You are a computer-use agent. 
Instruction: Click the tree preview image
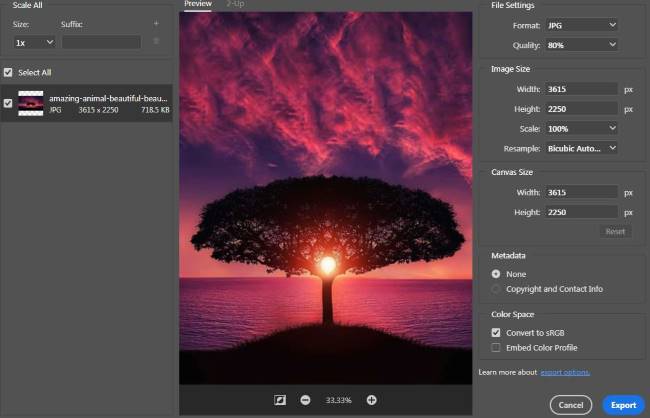[x=325, y=198]
